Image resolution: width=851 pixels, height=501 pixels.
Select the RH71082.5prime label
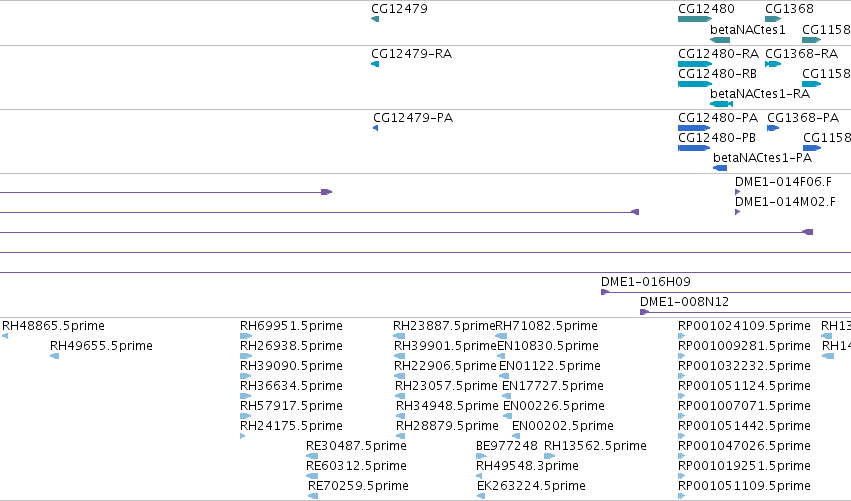pyautogui.click(x=547, y=326)
